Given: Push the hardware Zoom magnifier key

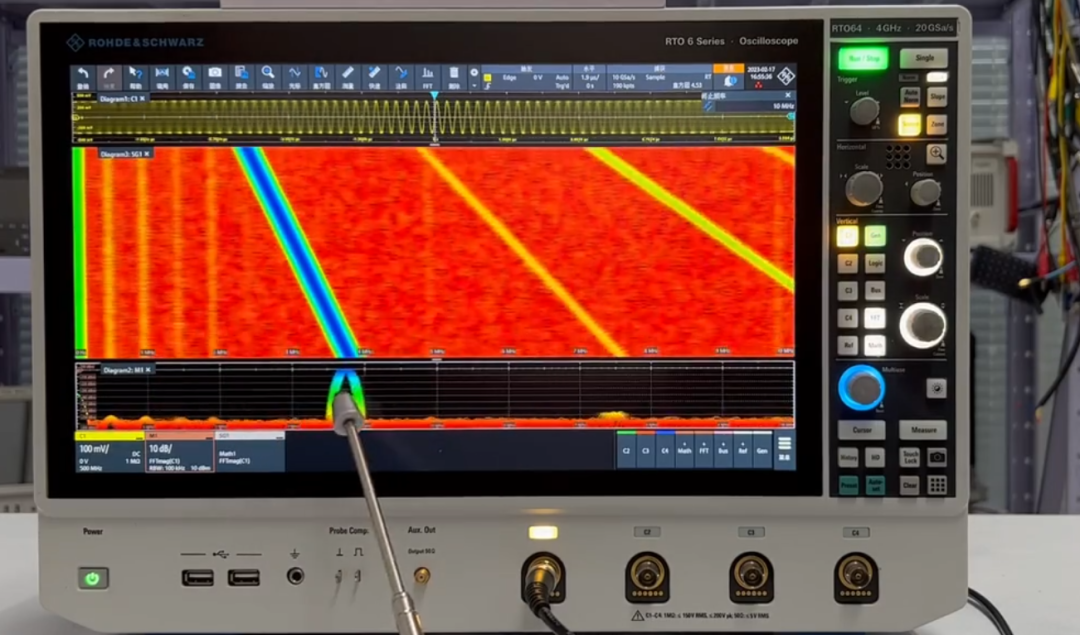Looking at the screenshot, I should tap(936, 153).
